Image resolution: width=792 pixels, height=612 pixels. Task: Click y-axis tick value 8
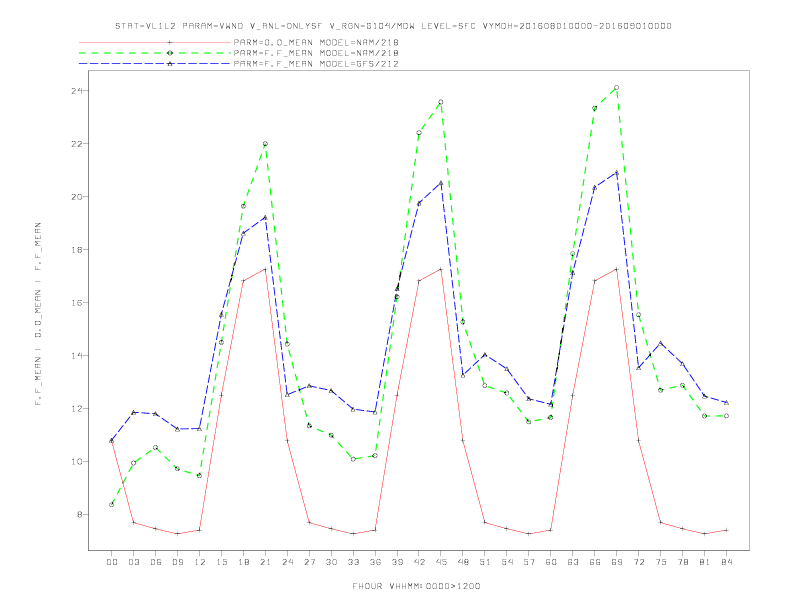click(79, 515)
